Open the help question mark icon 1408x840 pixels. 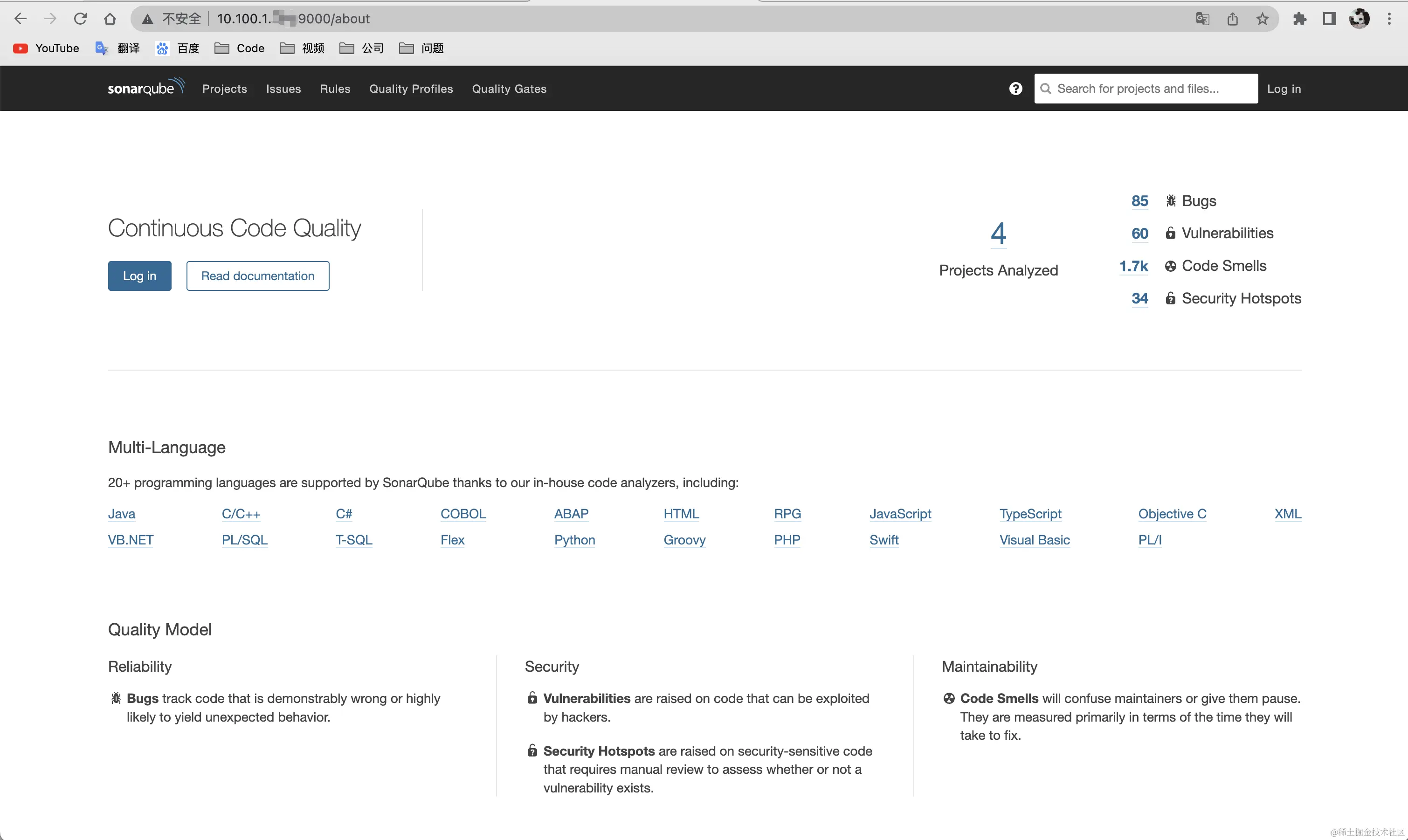tap(1015, 88)
